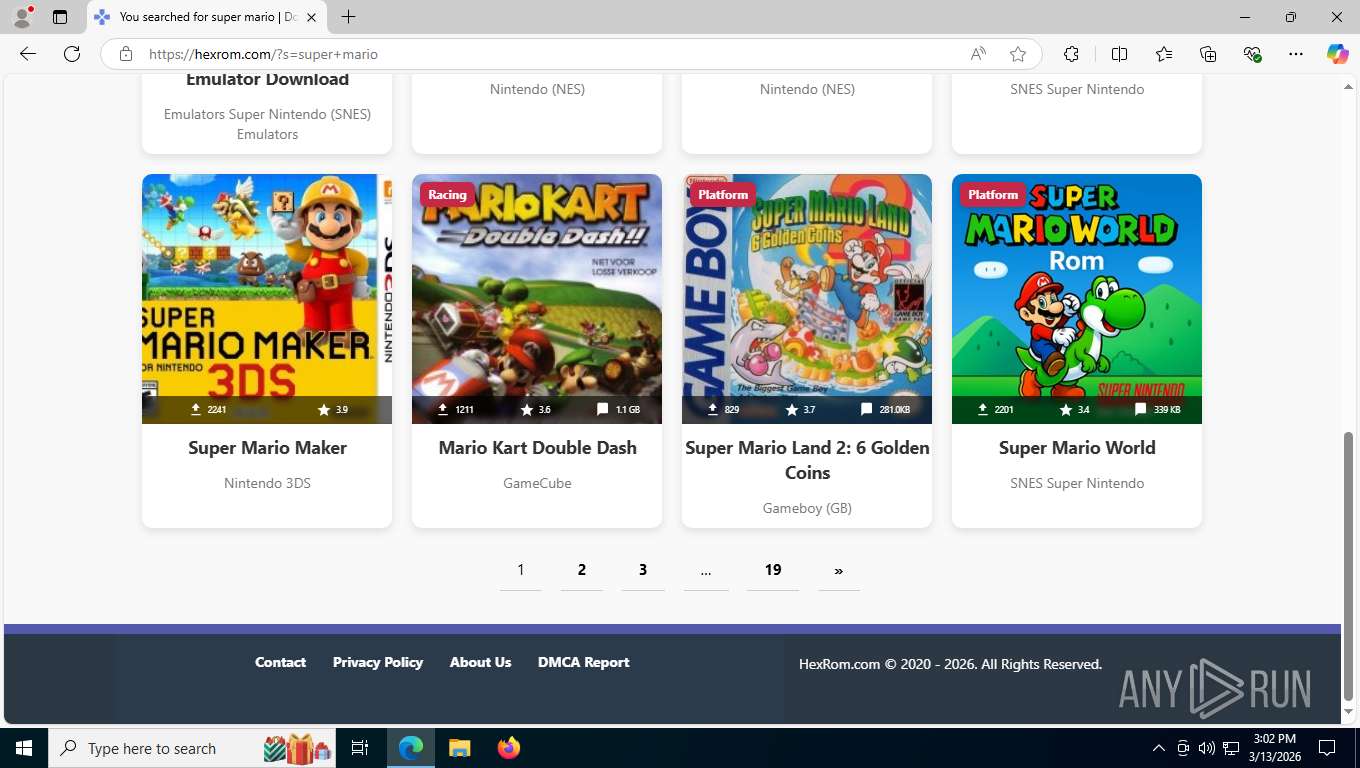Click Super Mario Land 2: 6 Golden Coins title
This screenshot has width=1360, height=768.
tap(807, 460)
